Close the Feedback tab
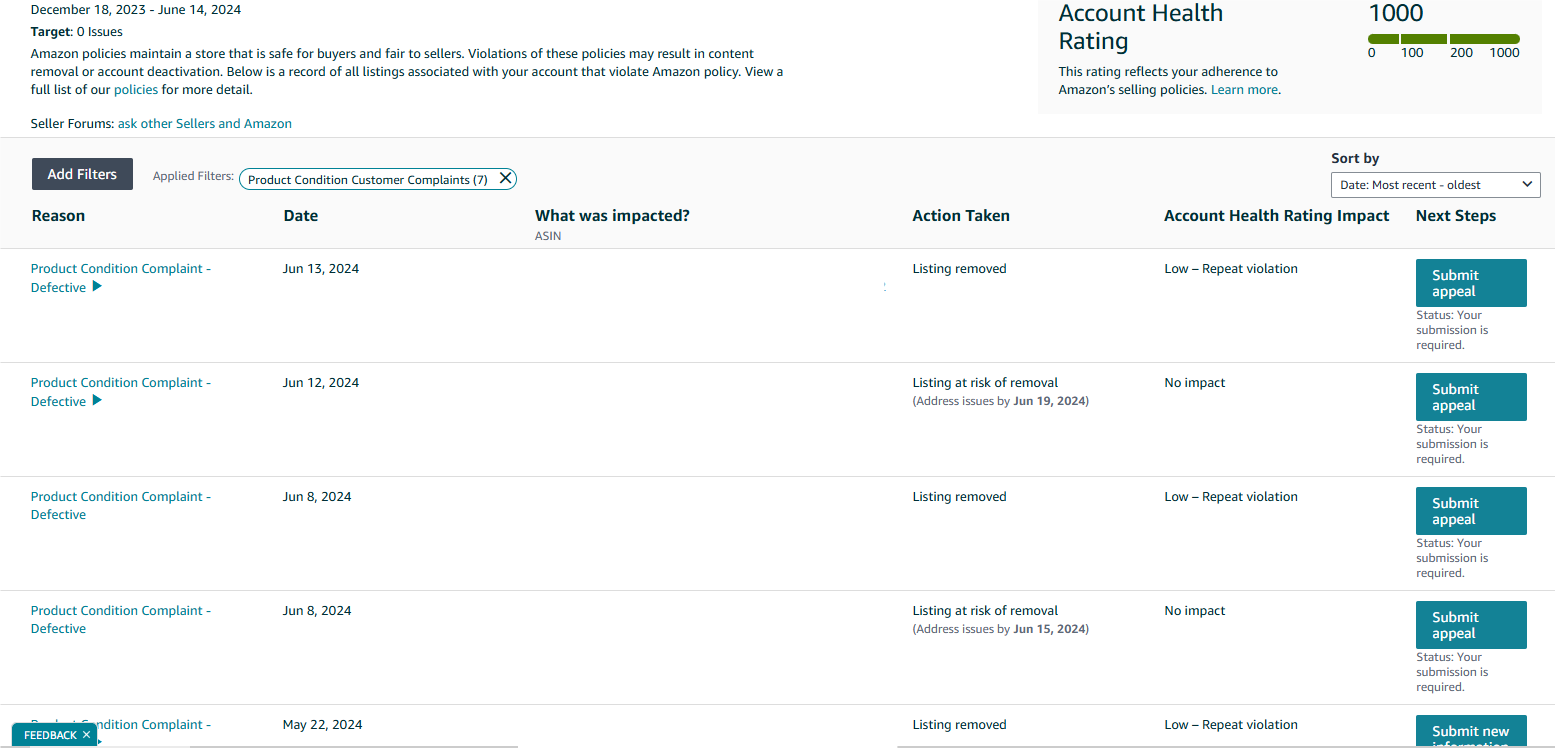The width and height of the screenshot is (1555, 748). pyautogui.click(x=87, y=735)
